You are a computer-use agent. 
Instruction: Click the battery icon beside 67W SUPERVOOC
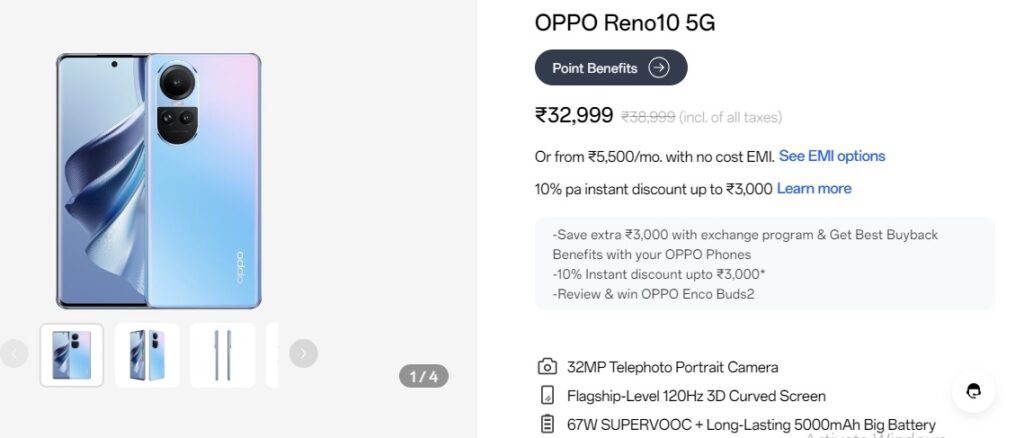click(547, 424)
